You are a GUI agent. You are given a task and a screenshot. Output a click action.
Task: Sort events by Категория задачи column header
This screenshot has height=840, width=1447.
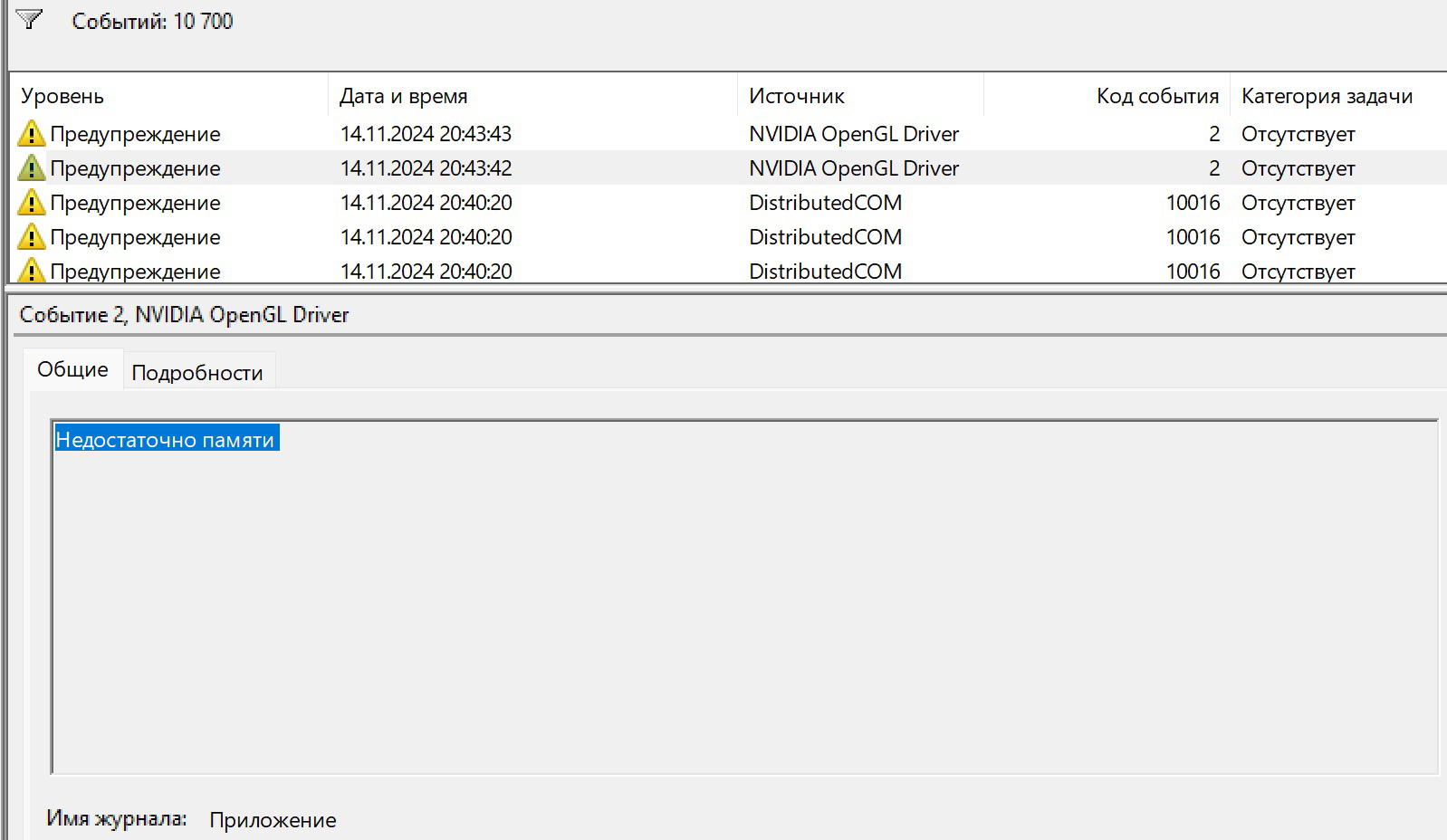(1338, 96)
